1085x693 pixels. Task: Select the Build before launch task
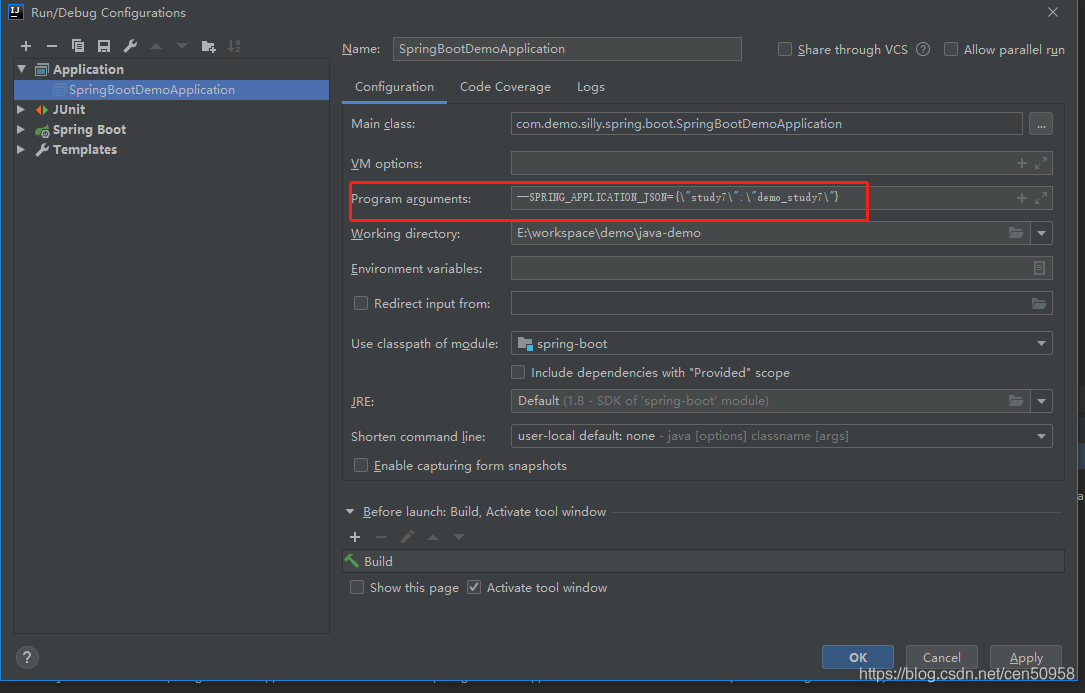tap(703, 561)
